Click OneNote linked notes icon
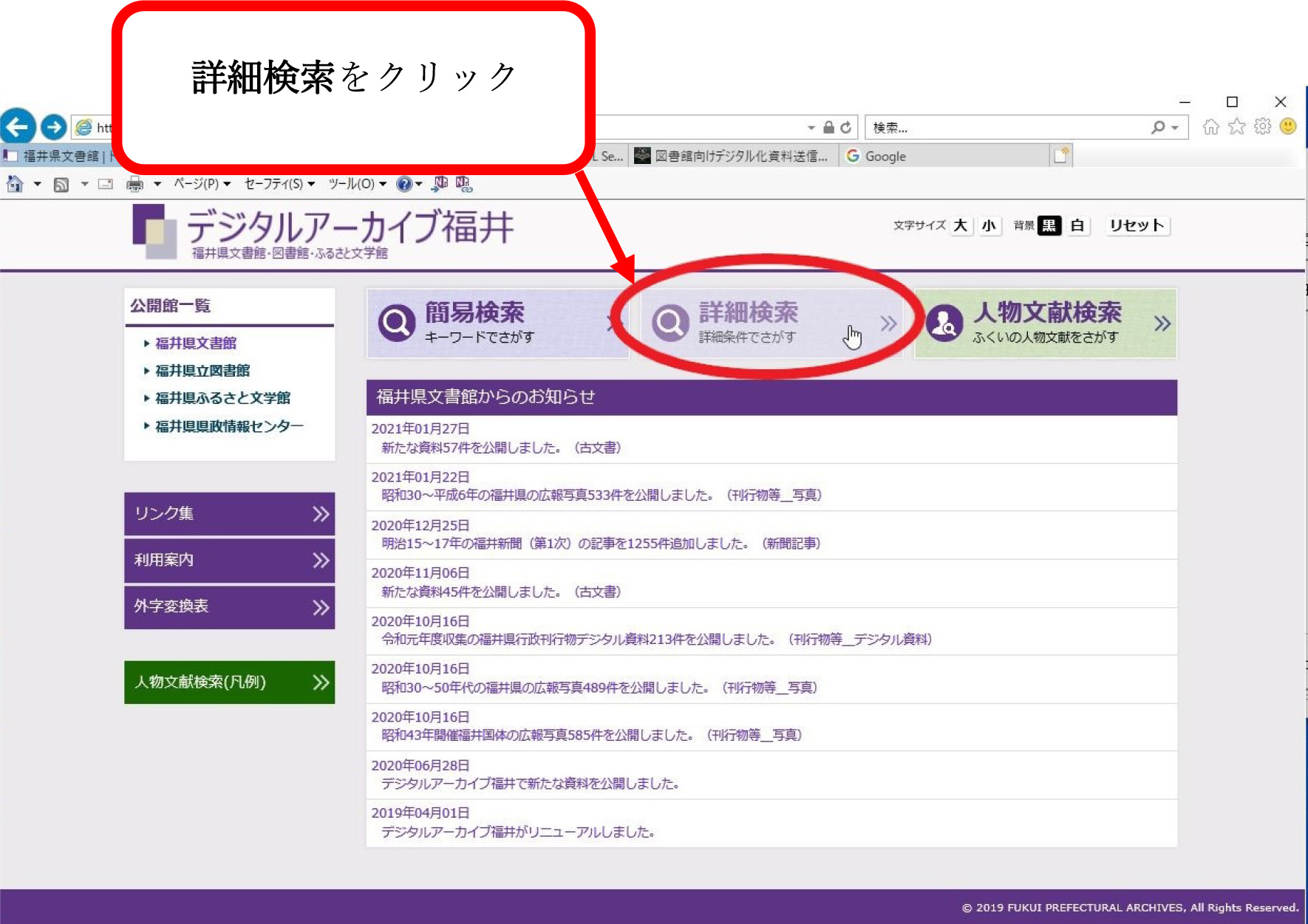 click(x=464, y=184)
